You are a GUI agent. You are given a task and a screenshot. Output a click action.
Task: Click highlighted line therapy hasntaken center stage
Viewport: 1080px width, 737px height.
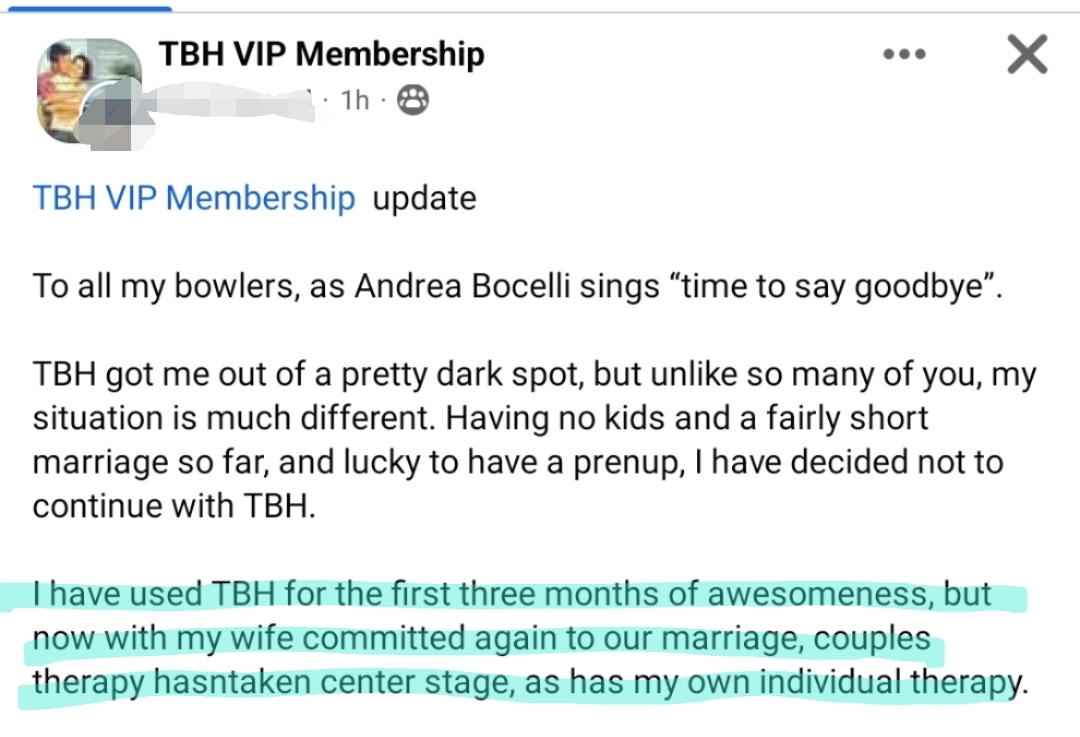524,683
